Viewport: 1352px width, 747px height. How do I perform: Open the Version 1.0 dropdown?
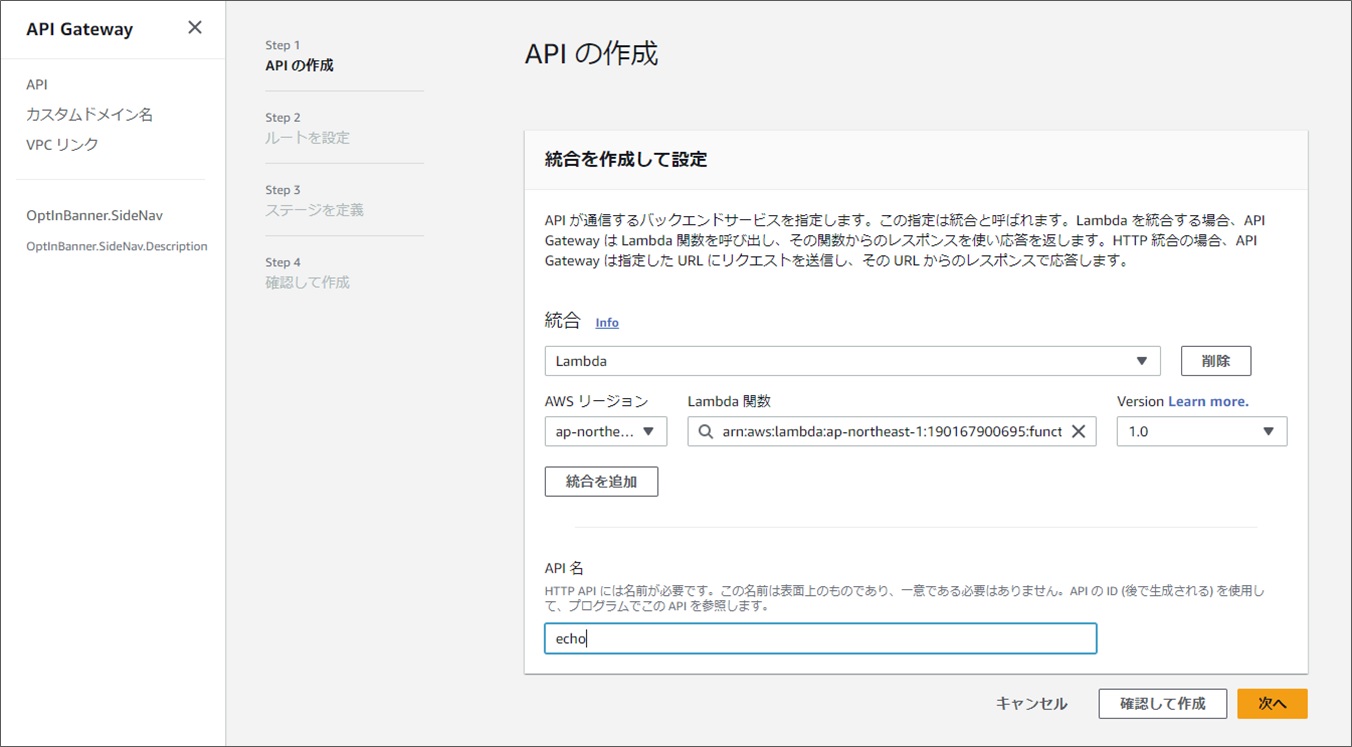[1201, 431]
